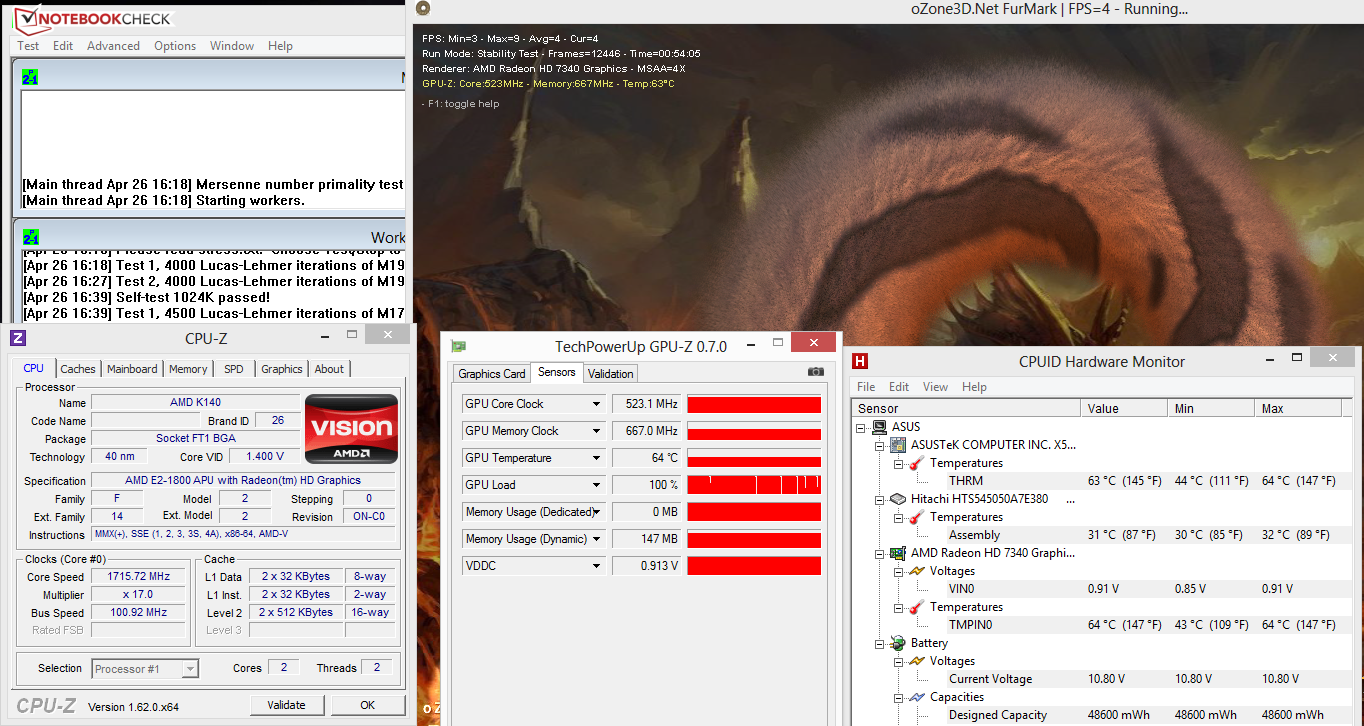Open the Memory Usage (Dynamic) dropdown
This screenshot has height=726, width=1364.
597,539
